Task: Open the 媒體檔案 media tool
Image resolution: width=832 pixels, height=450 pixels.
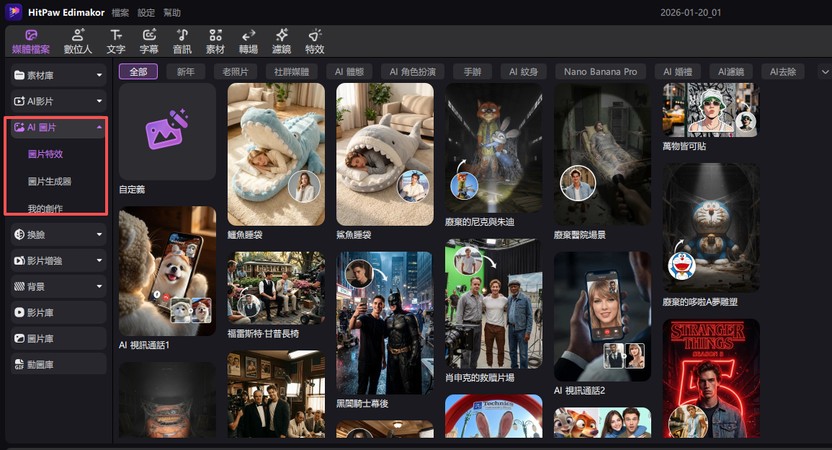Action: pyautogui.click(x=31, y=41)
